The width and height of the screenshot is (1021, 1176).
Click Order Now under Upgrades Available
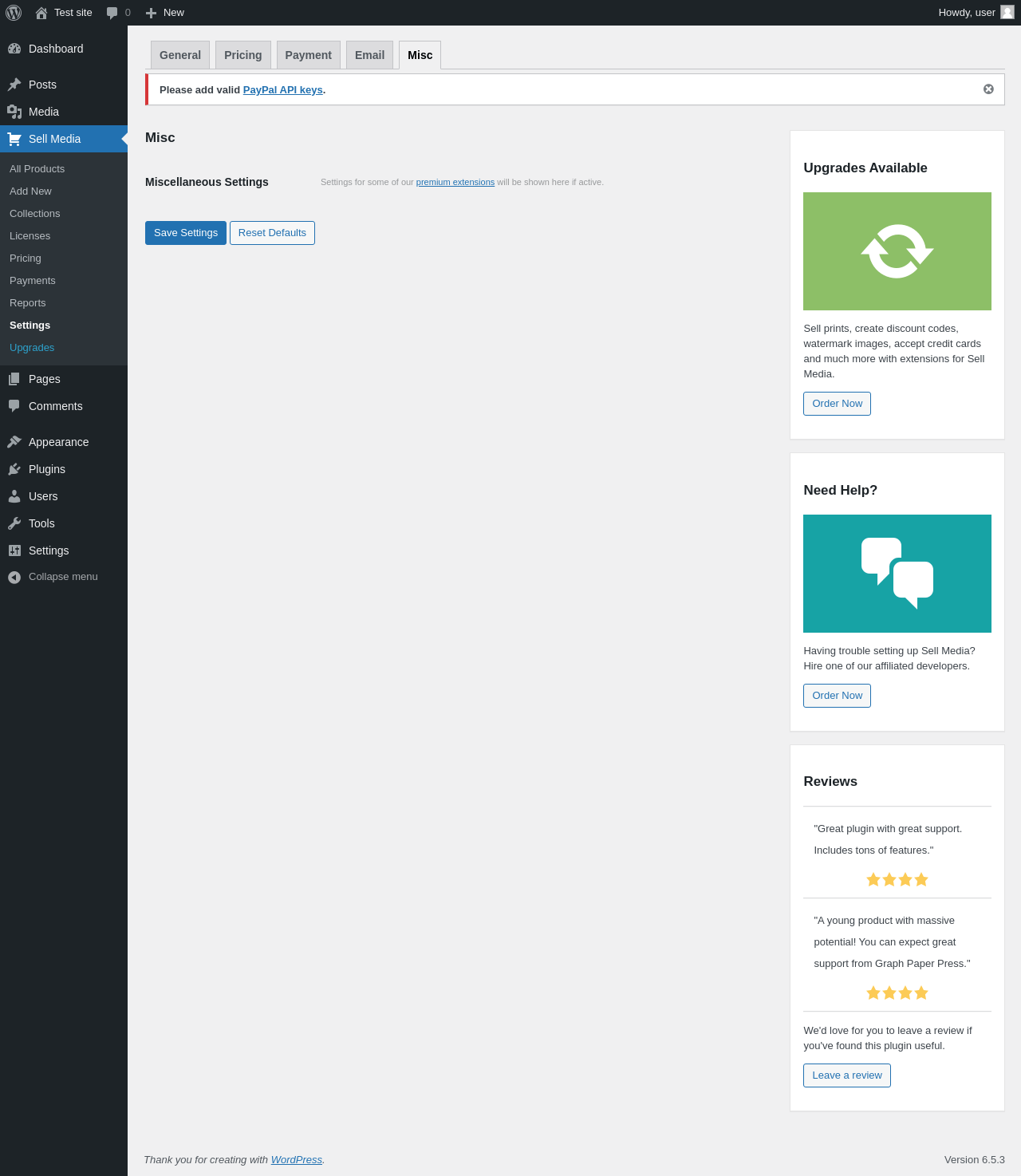click(x=837, y=404)
